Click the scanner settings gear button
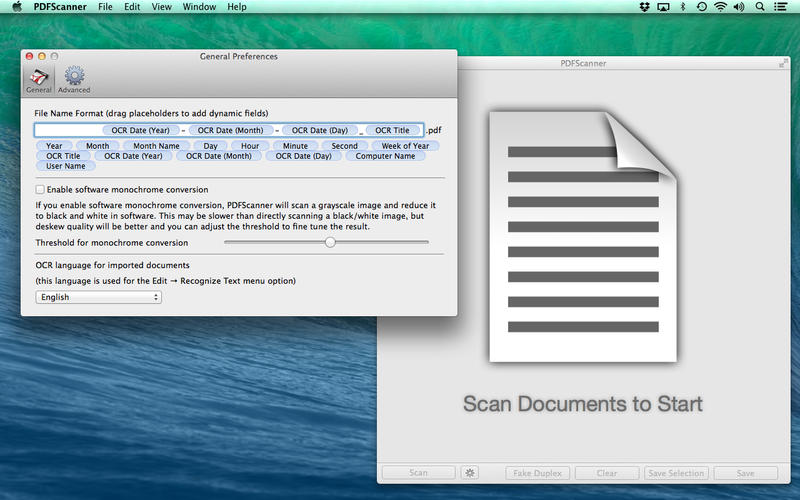This screenshot has height=500, width=800. pyautogui.click(x=470, y=473)
